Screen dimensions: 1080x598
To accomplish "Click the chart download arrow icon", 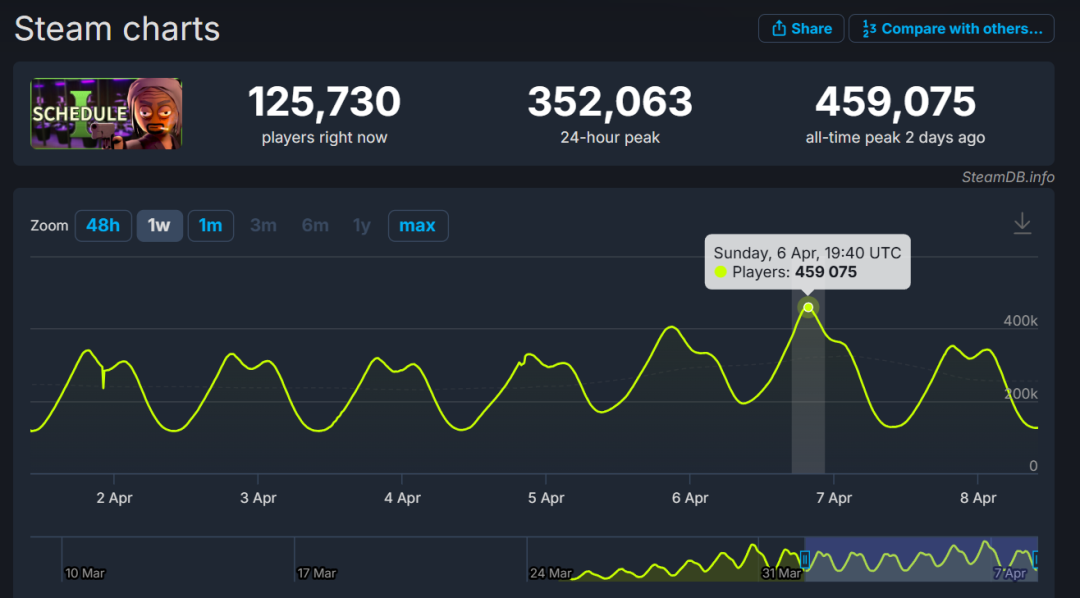I will 1022,224.
